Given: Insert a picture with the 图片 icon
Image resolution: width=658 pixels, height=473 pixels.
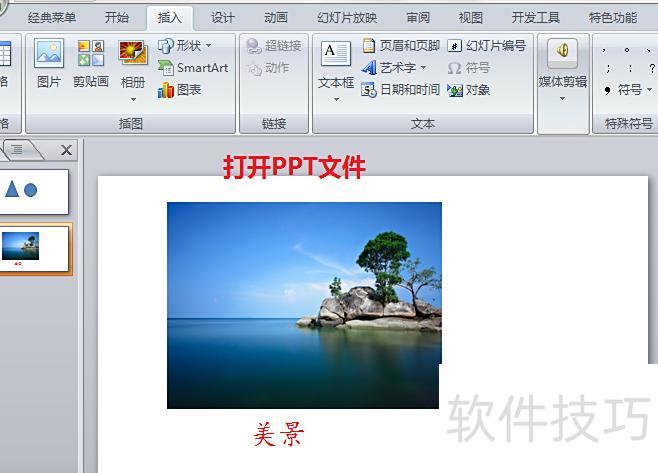Looking at the screenshot, I should click(49, 63).
